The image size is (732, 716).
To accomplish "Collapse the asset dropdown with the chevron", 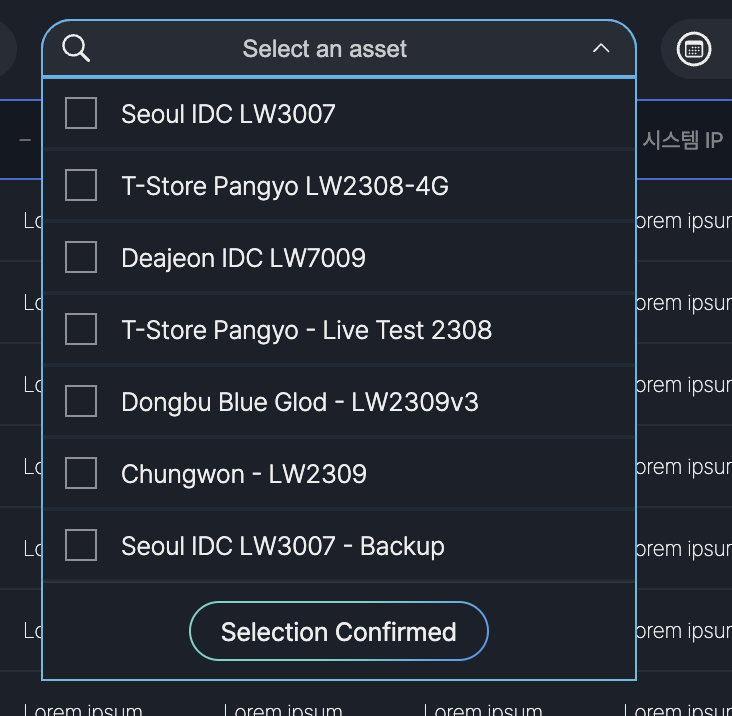I will 600,48.
